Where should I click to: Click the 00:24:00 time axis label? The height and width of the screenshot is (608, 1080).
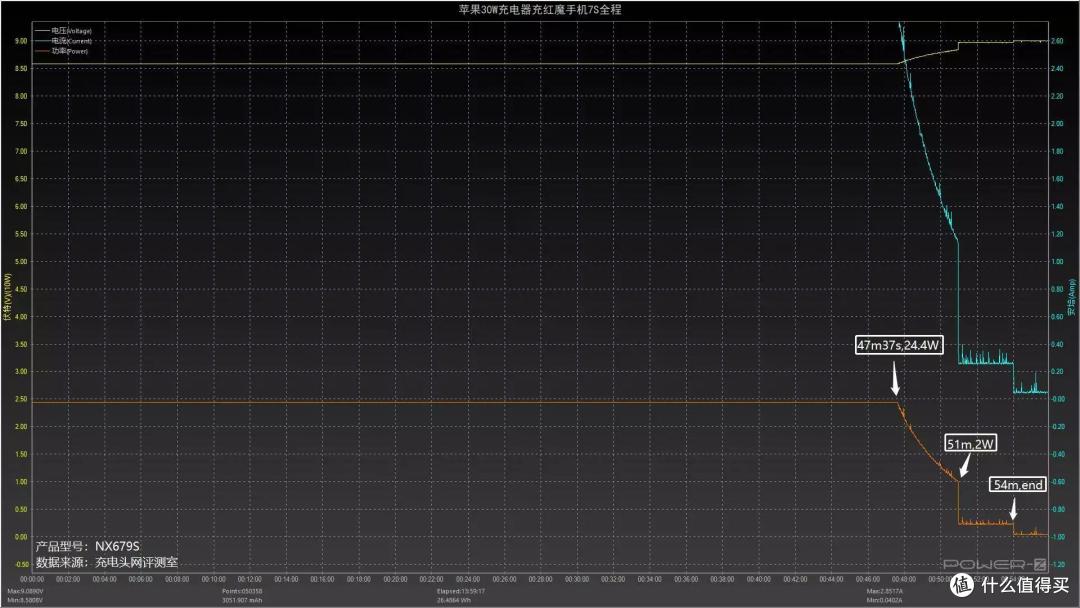point(468,580)
